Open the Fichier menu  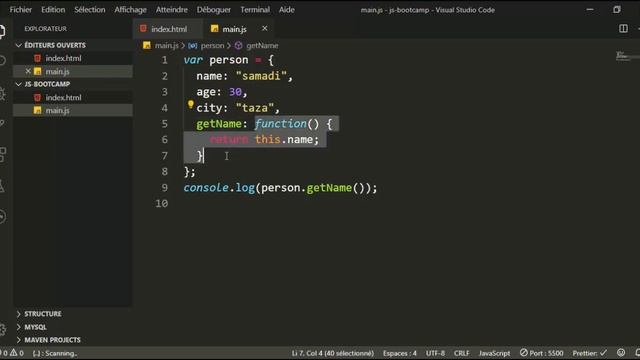[21, 10]
